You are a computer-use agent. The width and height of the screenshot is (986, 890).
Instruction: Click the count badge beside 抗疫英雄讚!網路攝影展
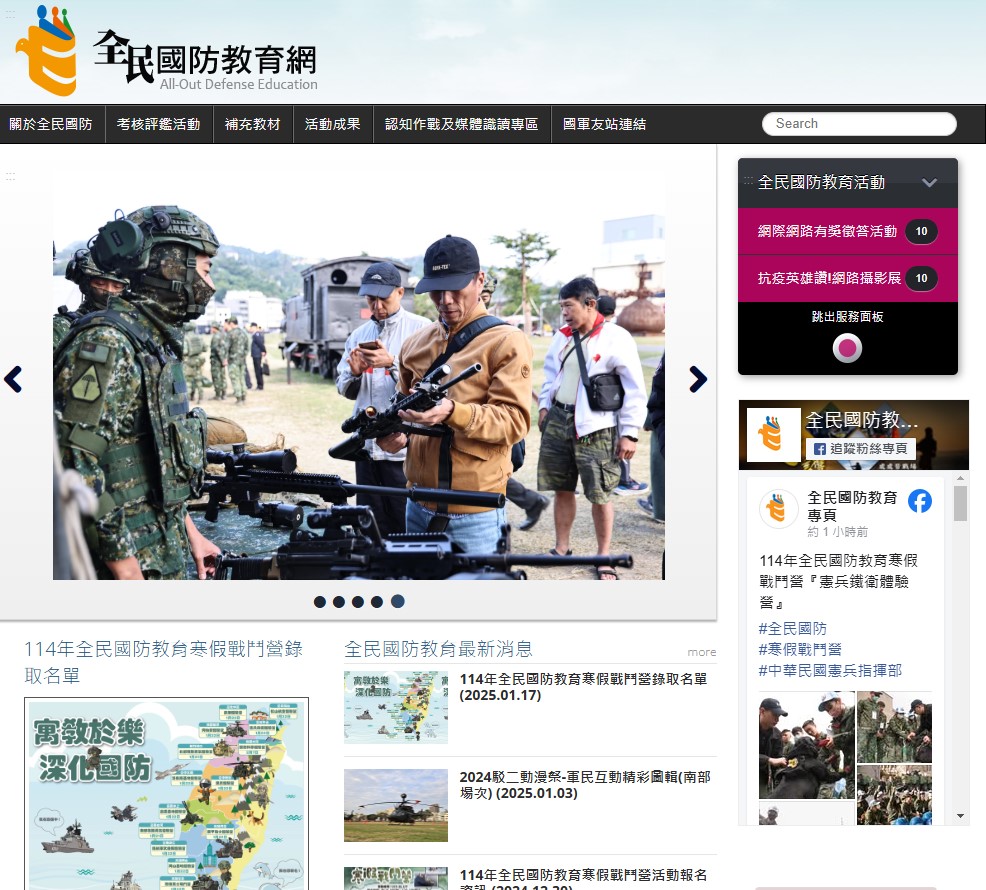(x=921, y=278)
